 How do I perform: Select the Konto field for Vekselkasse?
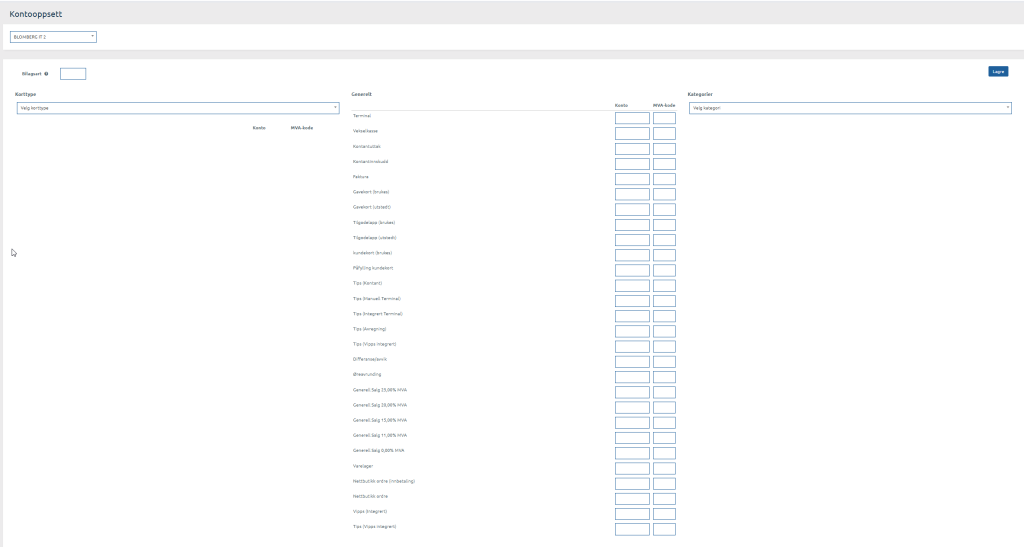632,133
